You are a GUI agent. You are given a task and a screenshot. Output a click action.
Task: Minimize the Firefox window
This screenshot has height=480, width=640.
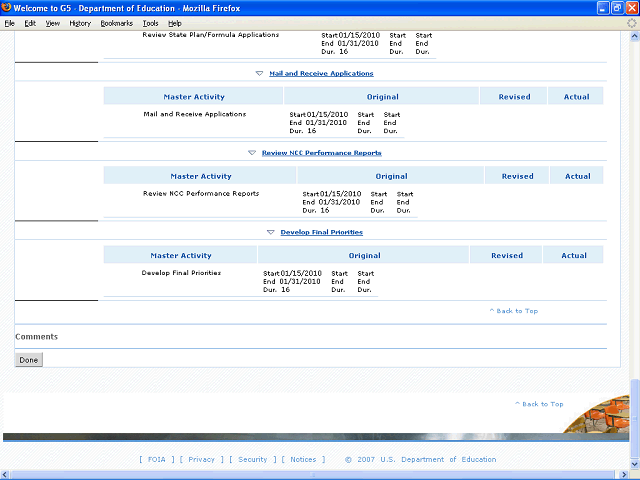click(601, 7)
